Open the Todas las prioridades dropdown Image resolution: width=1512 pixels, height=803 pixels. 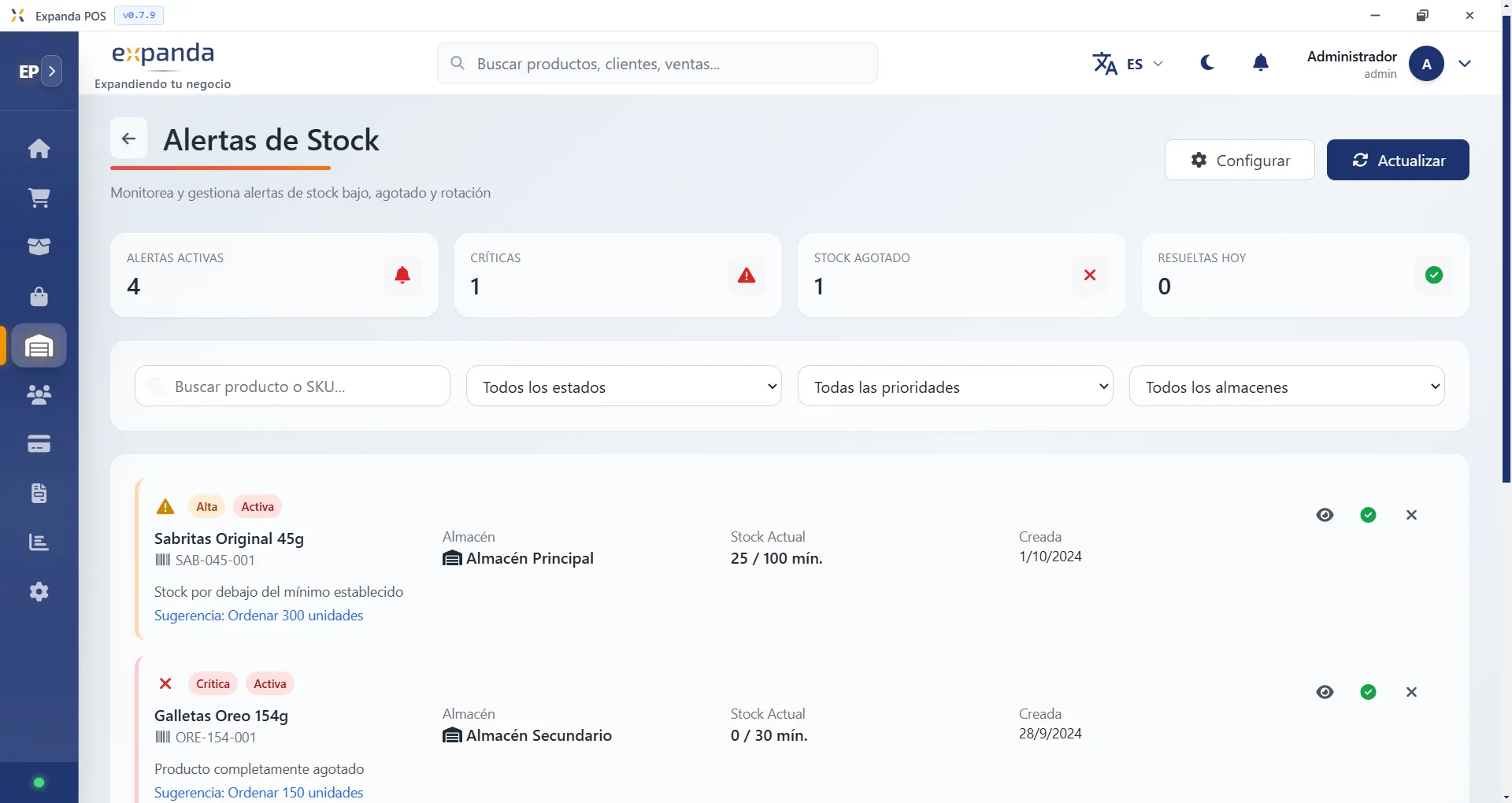955,386
